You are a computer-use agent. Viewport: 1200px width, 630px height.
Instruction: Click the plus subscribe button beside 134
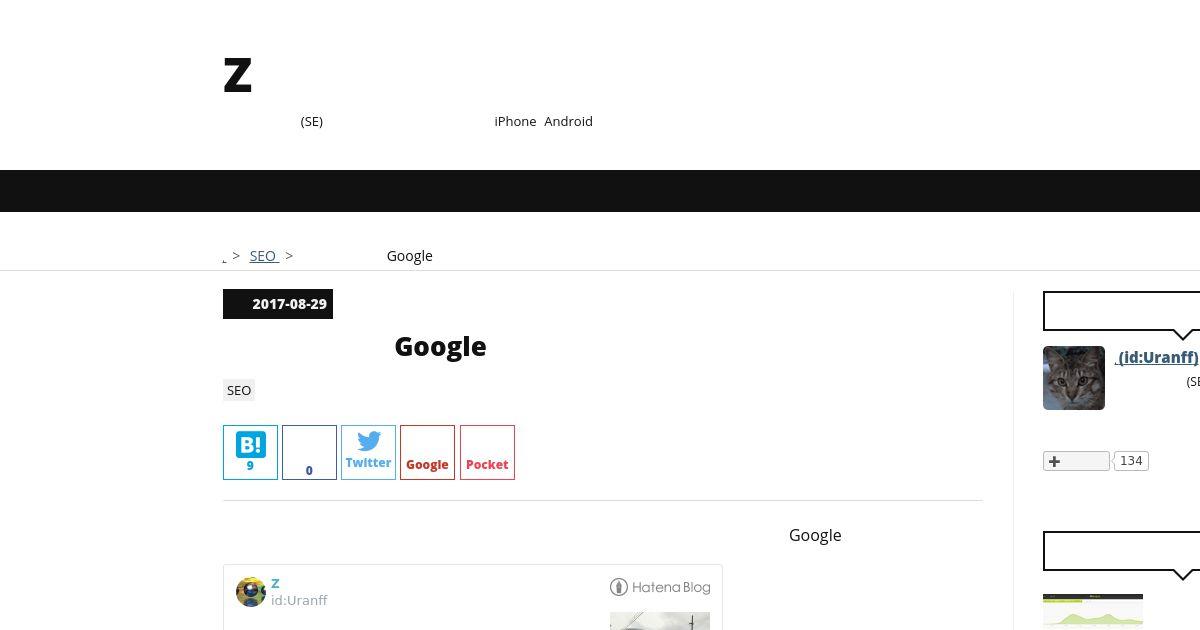(1076, 461)
